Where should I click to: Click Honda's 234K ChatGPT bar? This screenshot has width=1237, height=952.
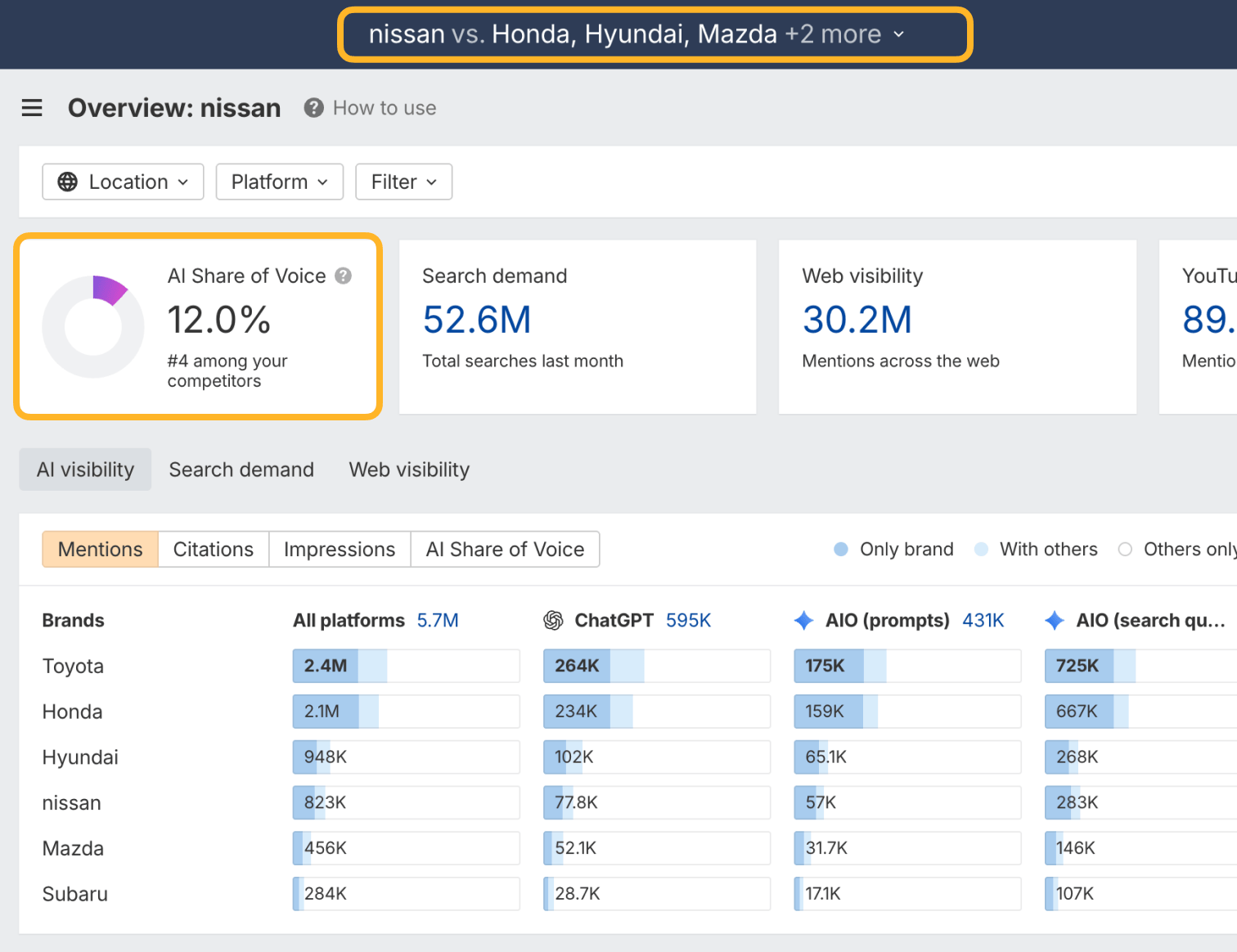tap(657, 712)
